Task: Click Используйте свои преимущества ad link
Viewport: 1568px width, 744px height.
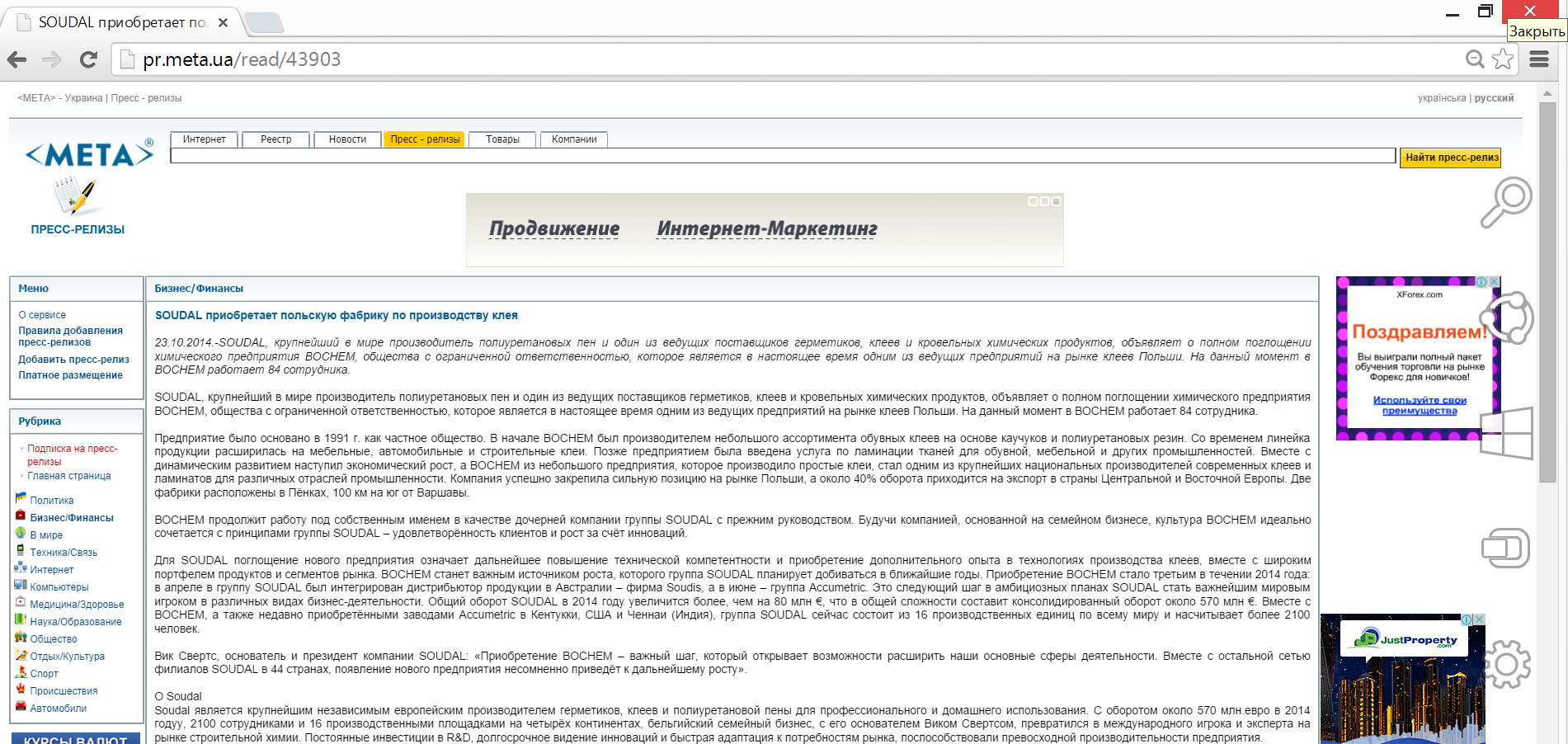Action: click(1420, 405)
